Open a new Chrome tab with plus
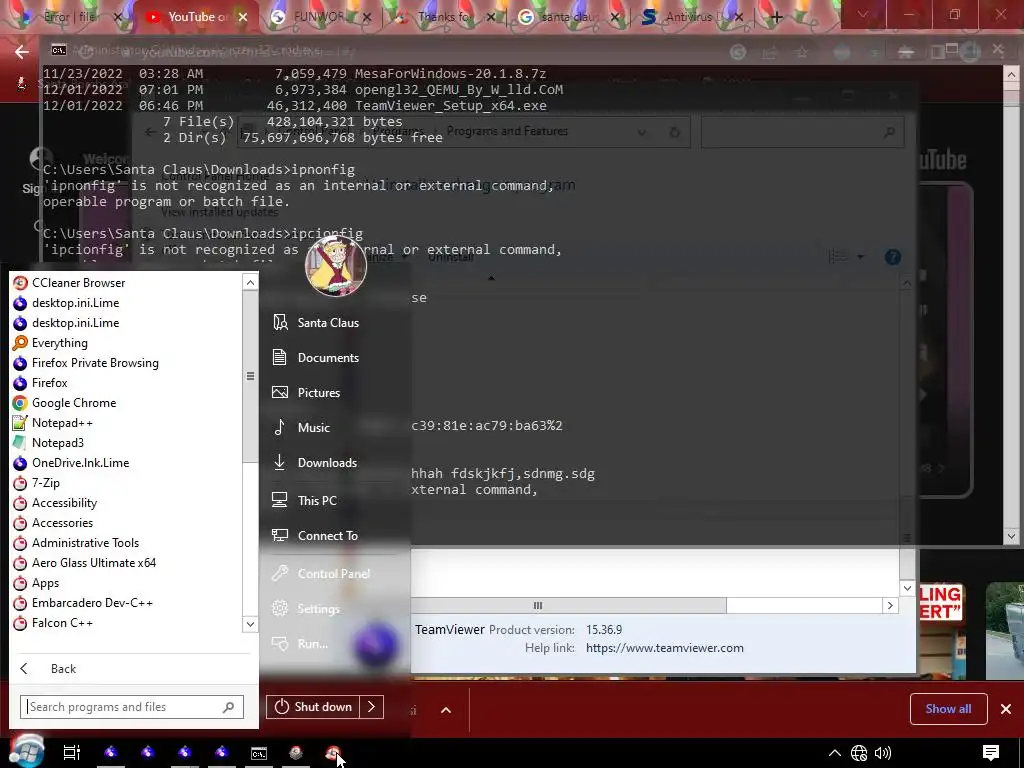 pos(776,17)
